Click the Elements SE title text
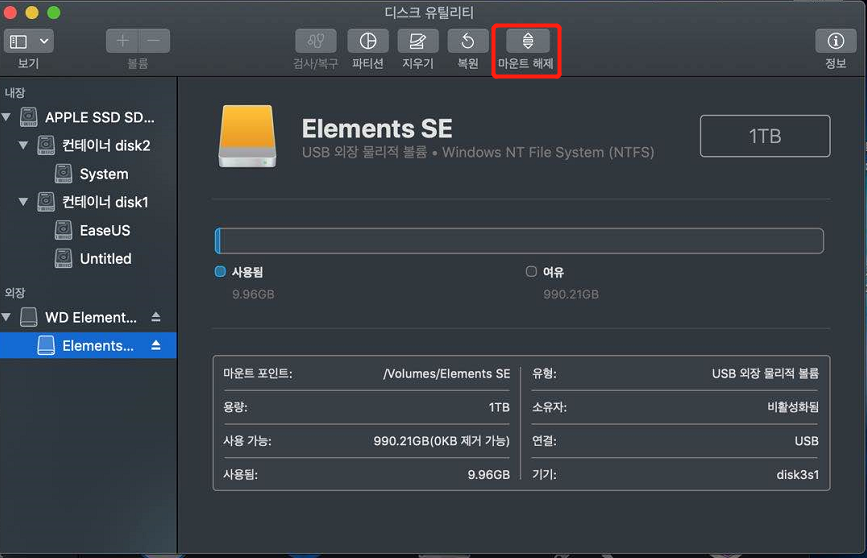This screenshot has height=558, width=867. click(x=377, y=129)
